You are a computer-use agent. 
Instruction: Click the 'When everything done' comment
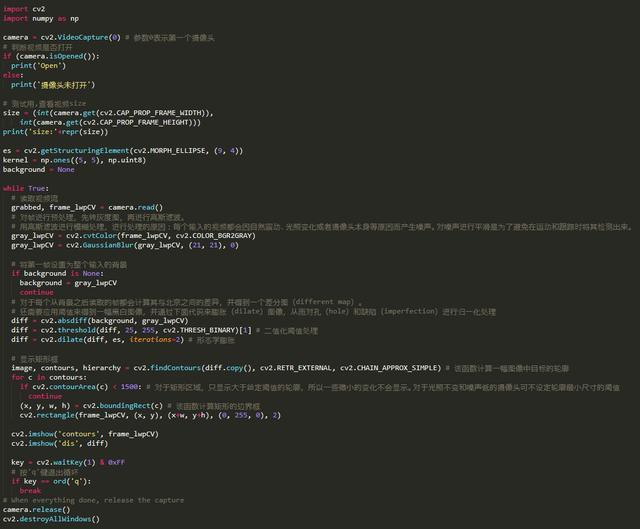(93, 500)
